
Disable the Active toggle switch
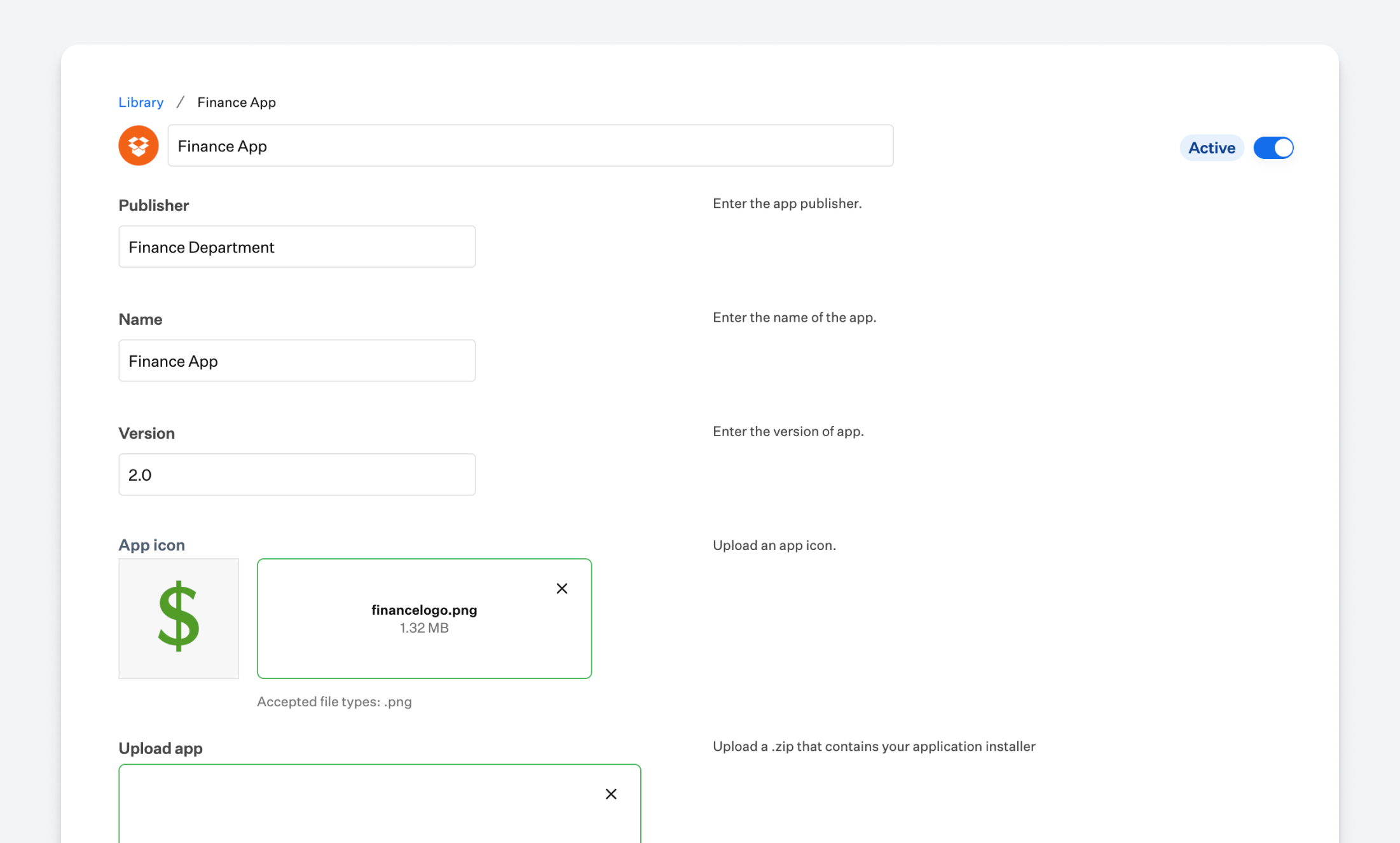1273,147
